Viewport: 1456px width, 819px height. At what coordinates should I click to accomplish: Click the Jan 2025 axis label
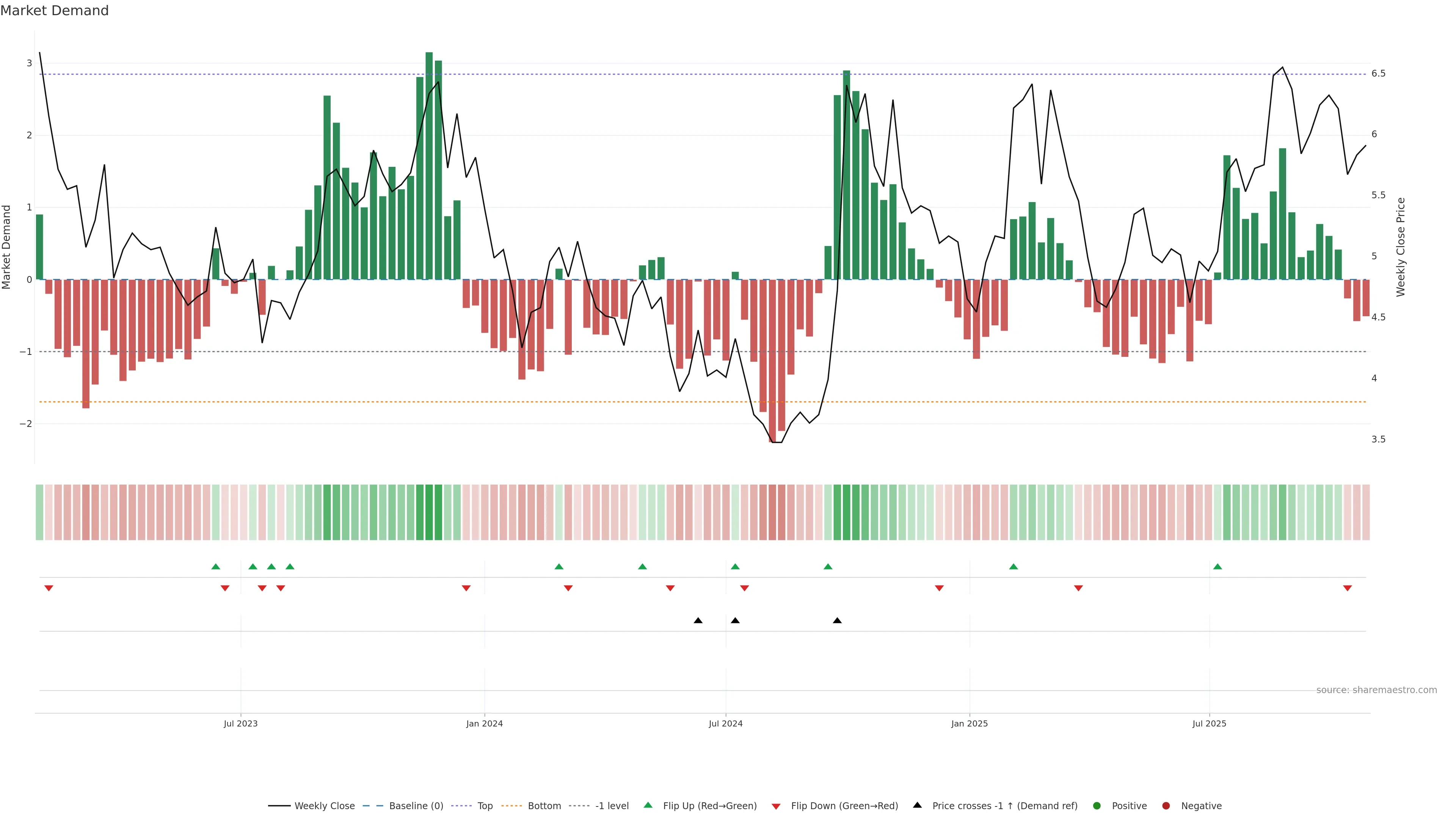click(x=970, y=723)
